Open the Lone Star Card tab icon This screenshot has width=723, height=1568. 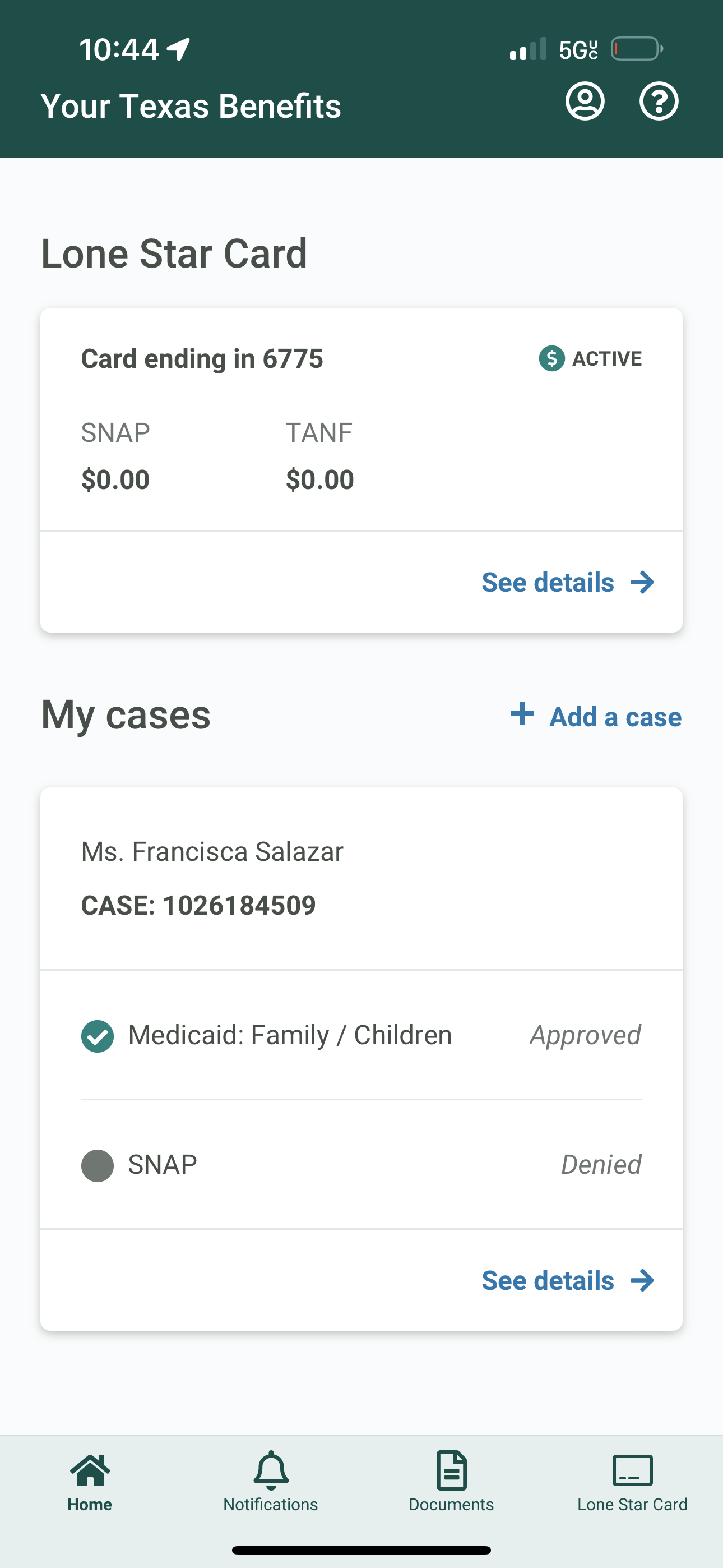[x=632, y=1470]
